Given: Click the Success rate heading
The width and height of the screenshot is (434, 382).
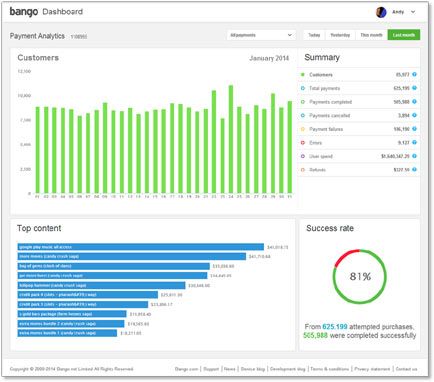Looking at the screenshot, I should (x=330, y=228).
